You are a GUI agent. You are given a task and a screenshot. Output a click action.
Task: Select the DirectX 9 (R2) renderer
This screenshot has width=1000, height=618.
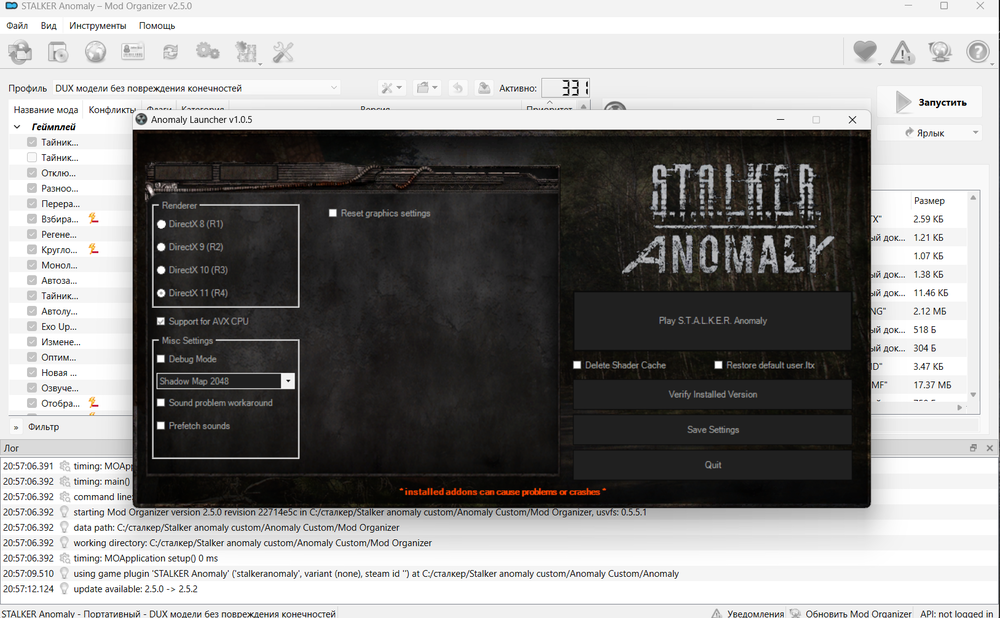coord(162,247)
